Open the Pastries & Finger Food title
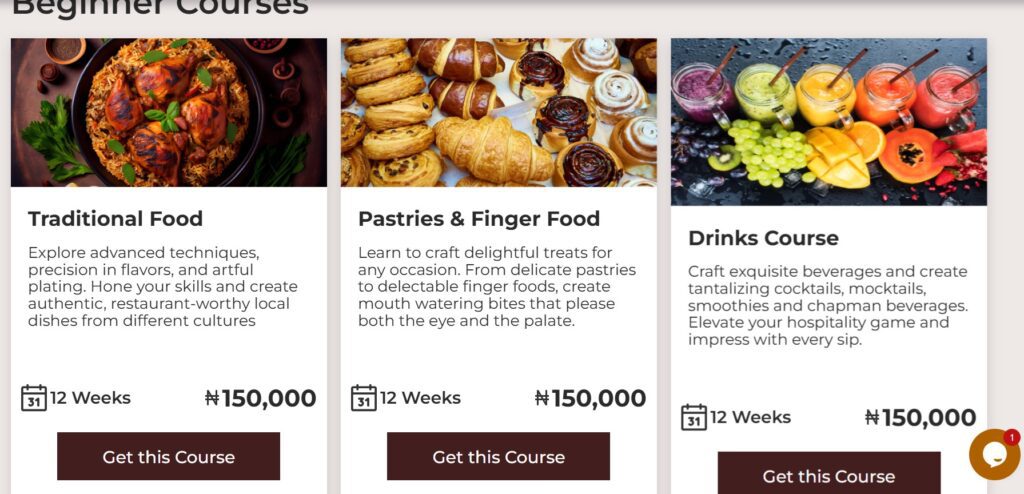The height and width of the screenshot is (494, 1024). (479, 219)
